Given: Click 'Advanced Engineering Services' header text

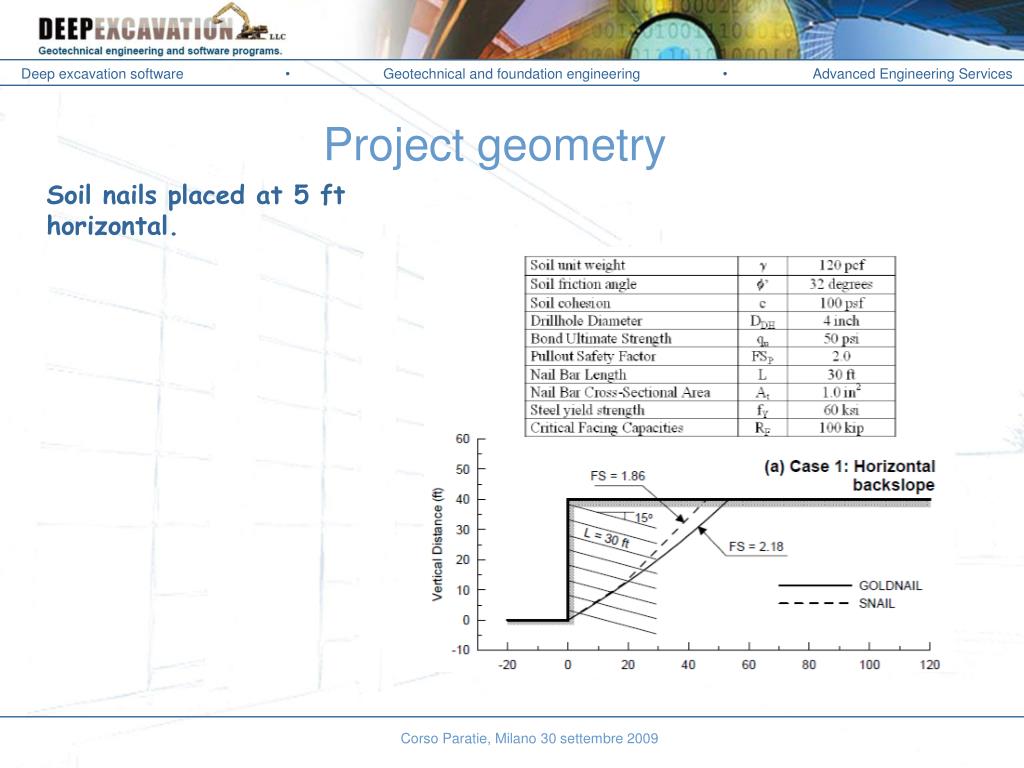Looking at the screenshot, I should tap(912, 74).
